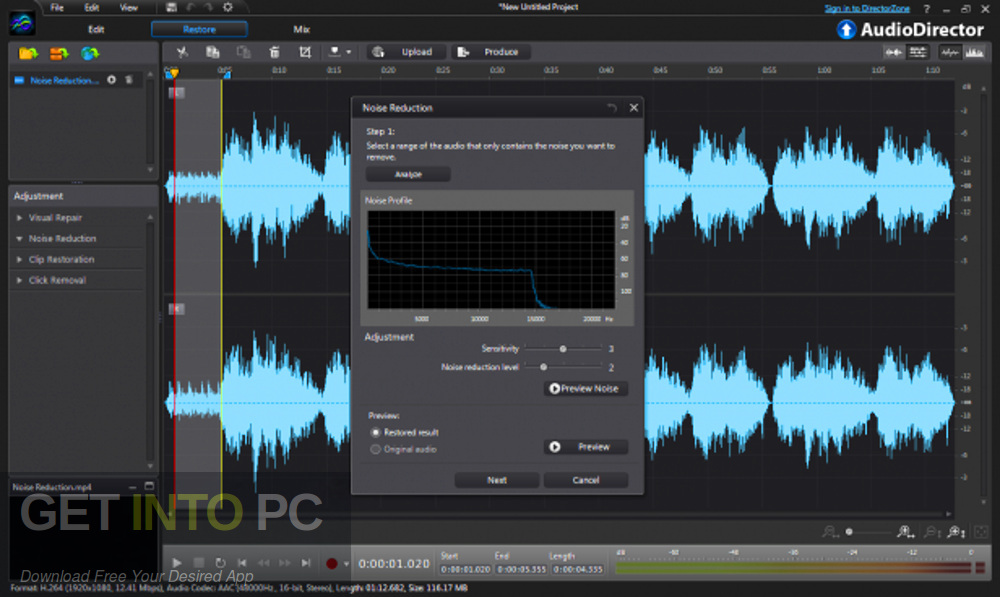
Task: Click the red Record button
Action: pos(332,563)
